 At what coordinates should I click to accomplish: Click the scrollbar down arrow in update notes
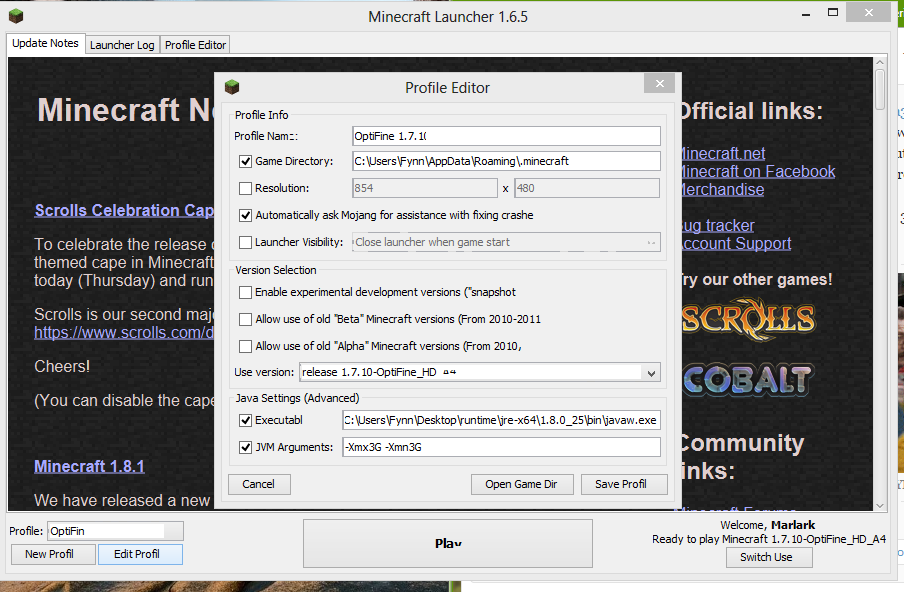880,506
